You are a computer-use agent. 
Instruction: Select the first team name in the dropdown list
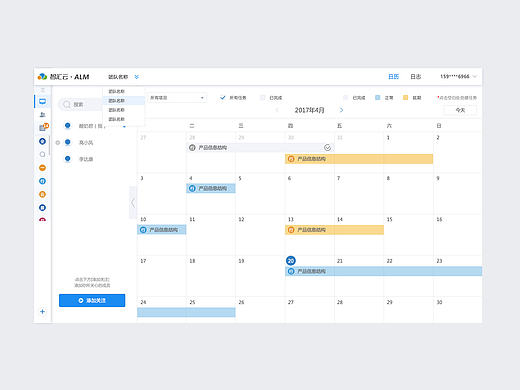tap(123, 91)
